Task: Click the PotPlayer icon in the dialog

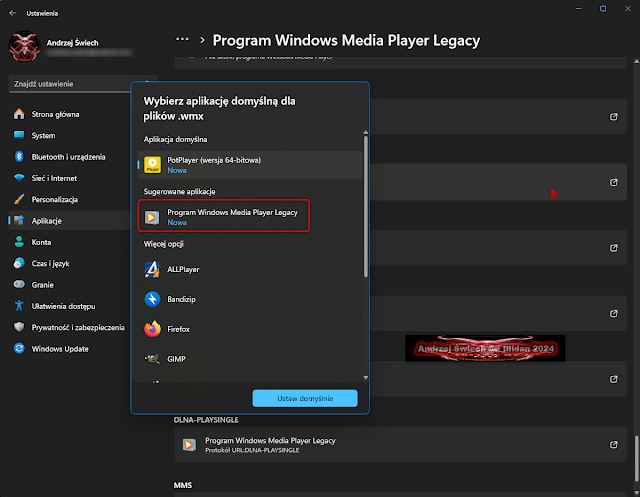Action: (153, 165)
